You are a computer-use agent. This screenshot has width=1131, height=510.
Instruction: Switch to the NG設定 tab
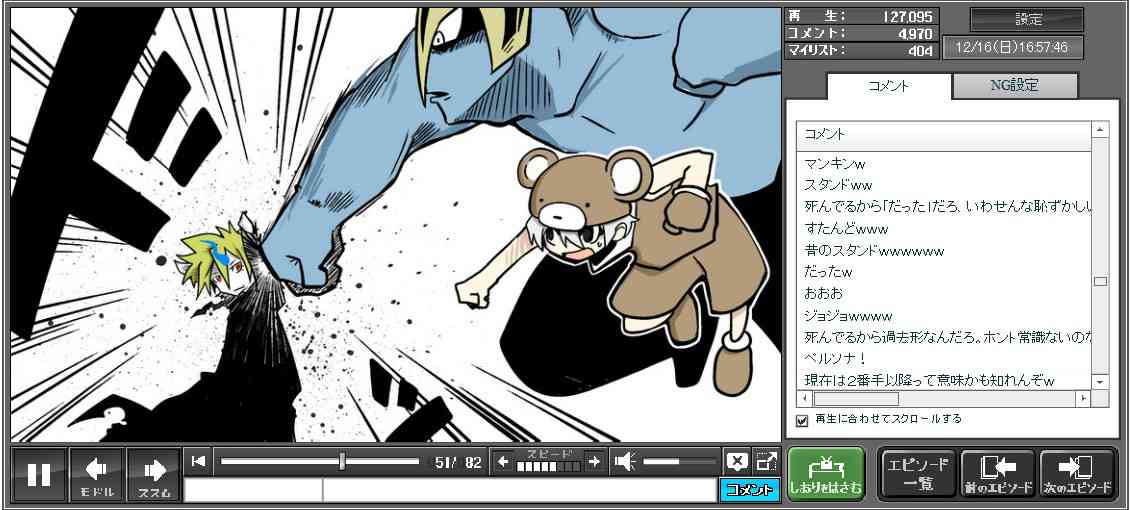(x=1014, y=86)
